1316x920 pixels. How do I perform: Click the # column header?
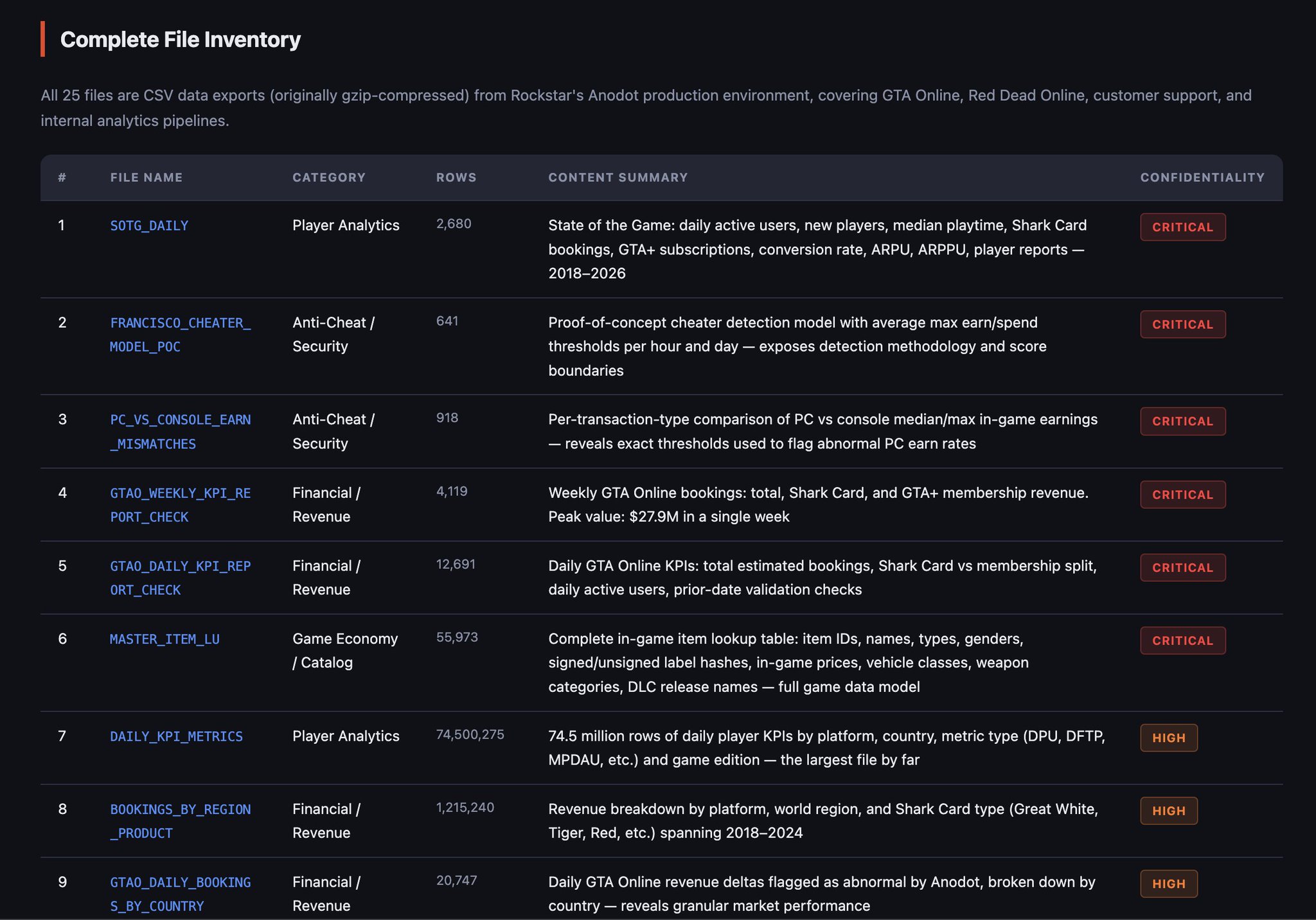click(x=62, y=177)
